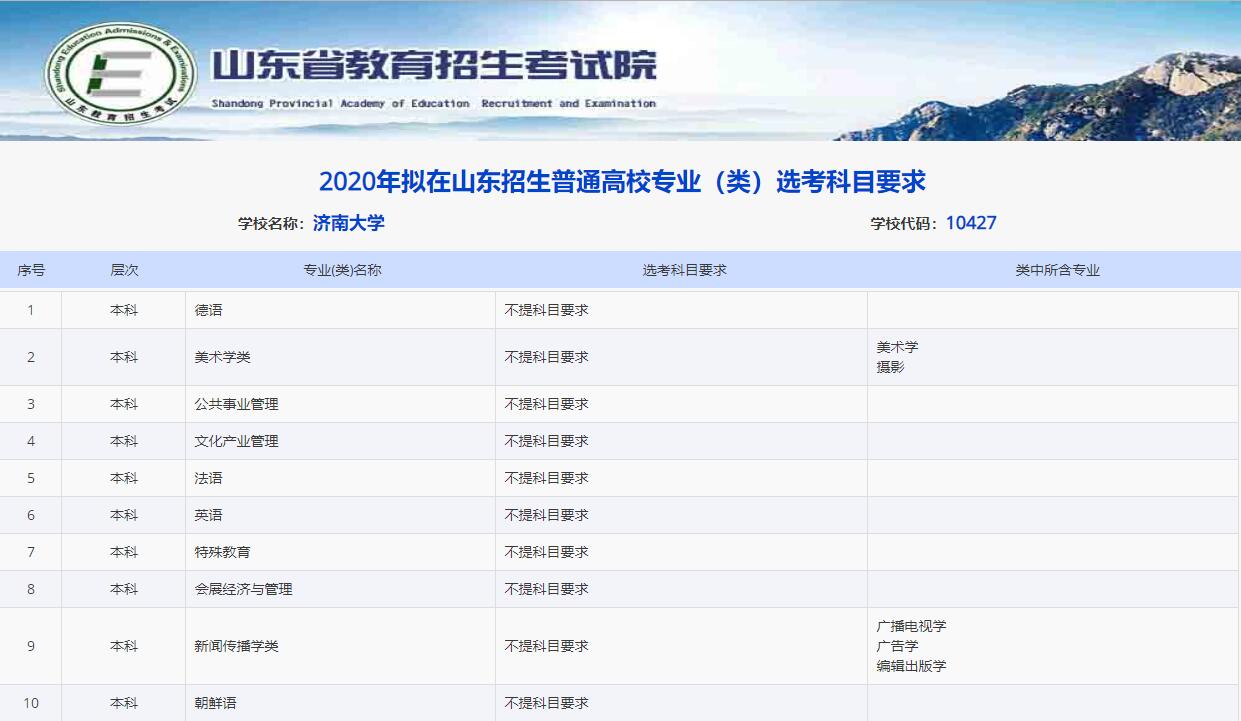Click school code 10427
Screen dimensions: 1241x721
970,223
